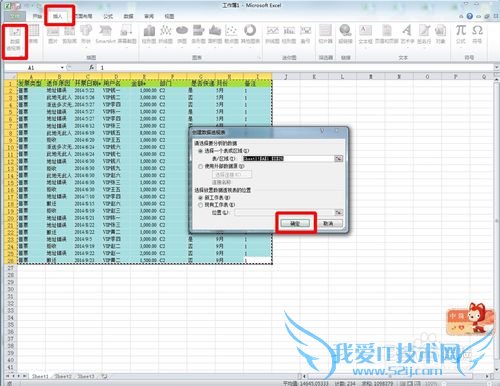This screenshot has width=500, height=386.
Task: Insert a Bar chart (条形图)
Action: 198,35
